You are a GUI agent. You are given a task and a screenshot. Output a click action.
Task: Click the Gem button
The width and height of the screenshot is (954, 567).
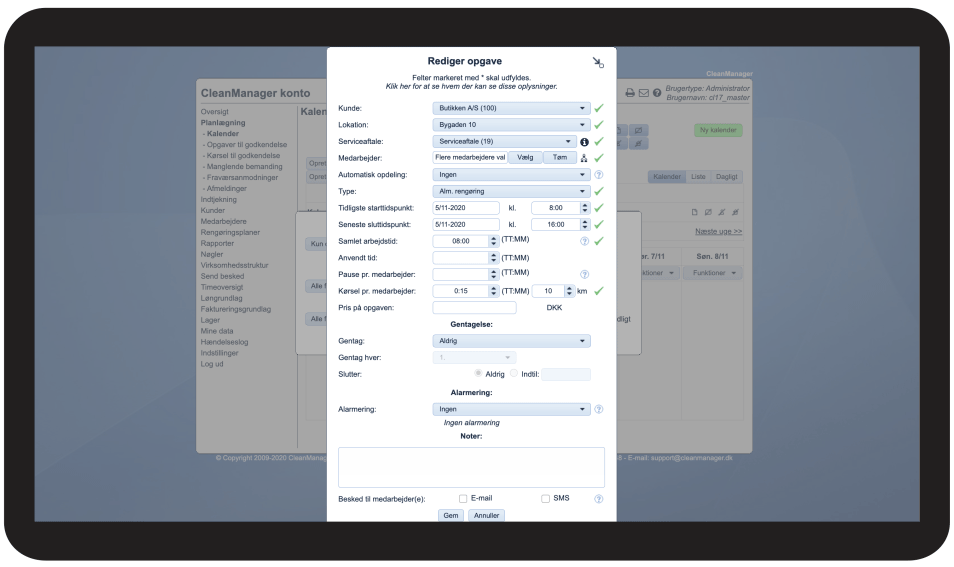coord(451,516)
